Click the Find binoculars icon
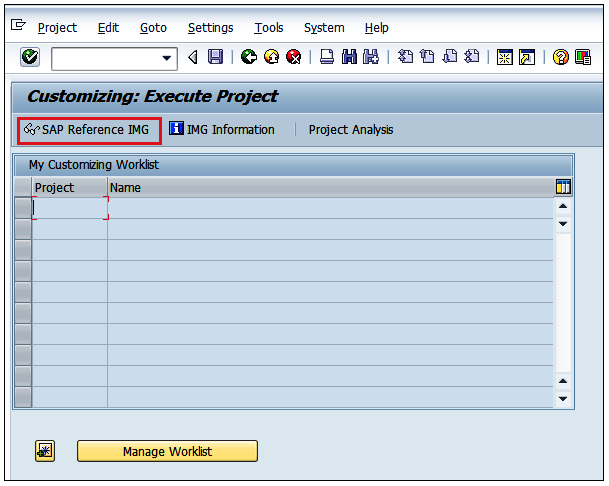The width and height of the screenshot is (609, 486). (x=349, y=58)
